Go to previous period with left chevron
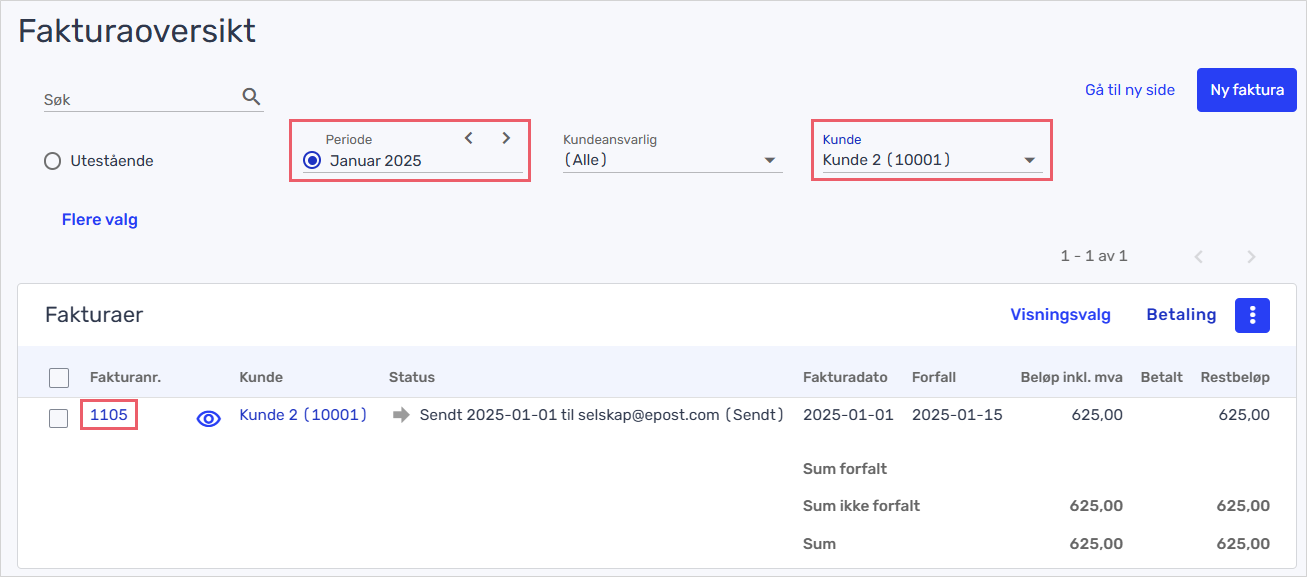The image size is (1307, 577). (468, 138)
